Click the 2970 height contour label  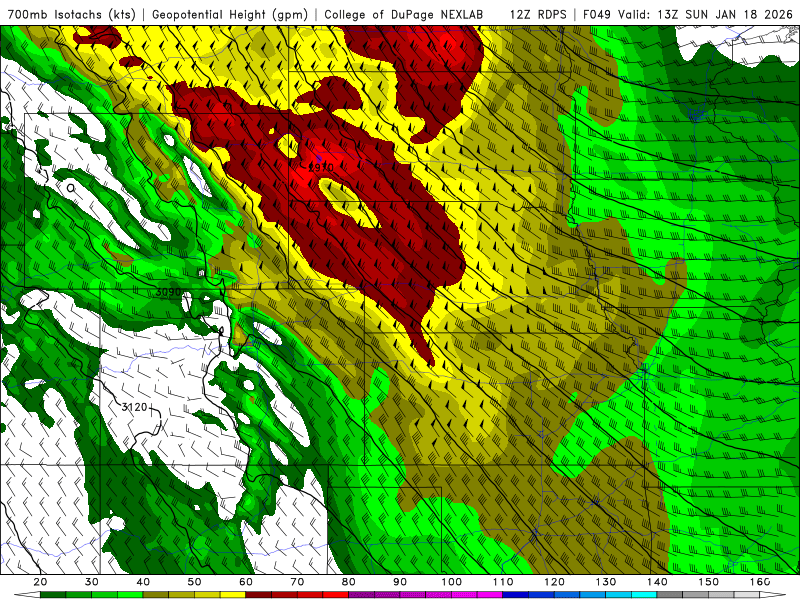click(x=321, y=167)
